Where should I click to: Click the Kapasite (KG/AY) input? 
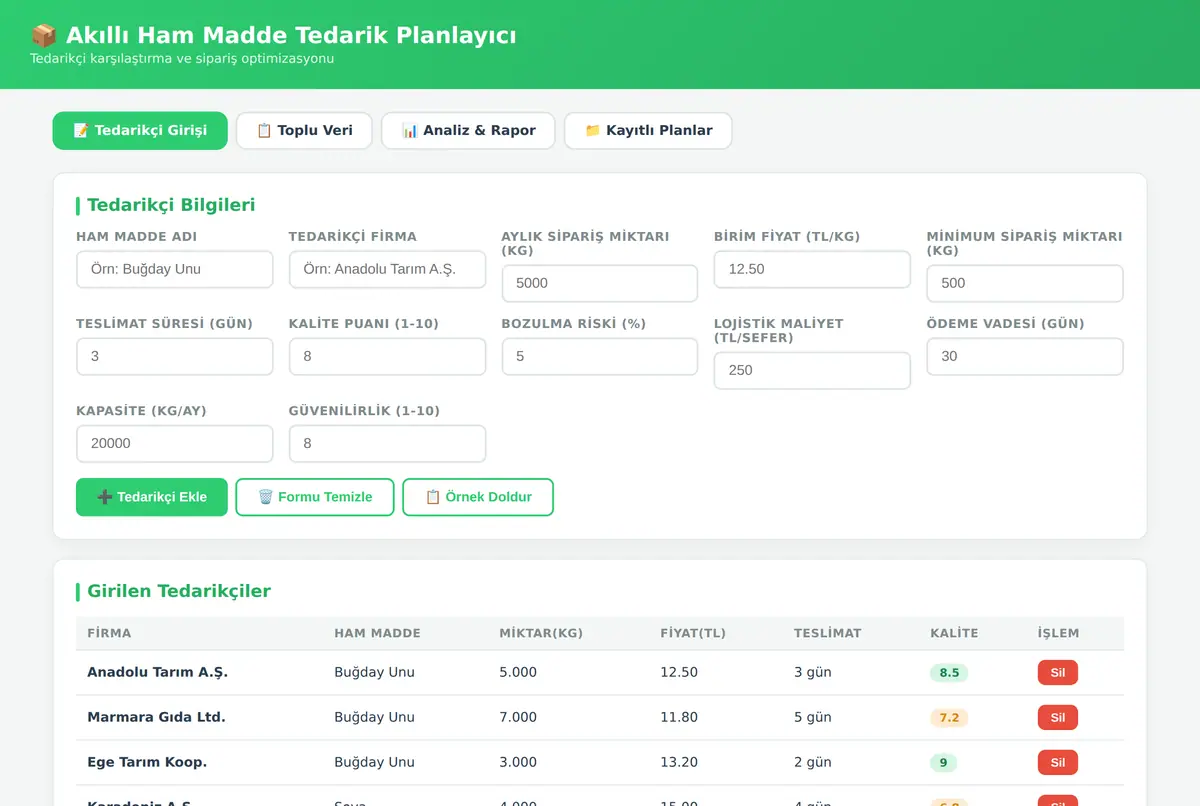[x=175, y=443]
